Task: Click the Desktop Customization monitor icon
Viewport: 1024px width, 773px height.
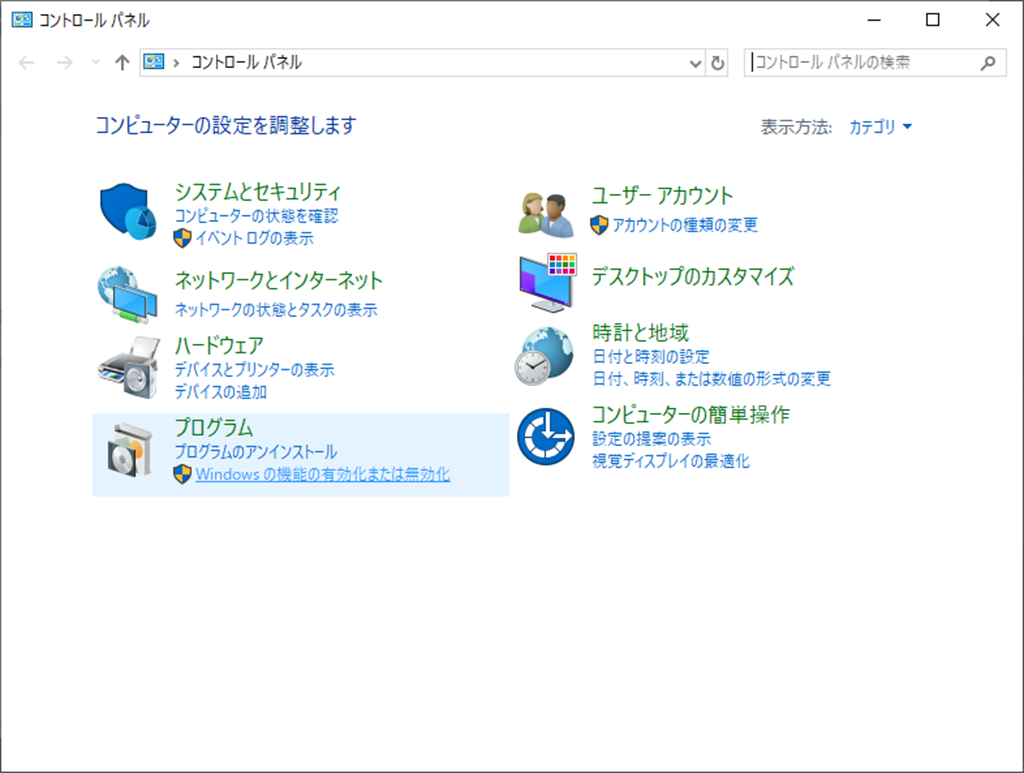Action: (x=547, y=283)
